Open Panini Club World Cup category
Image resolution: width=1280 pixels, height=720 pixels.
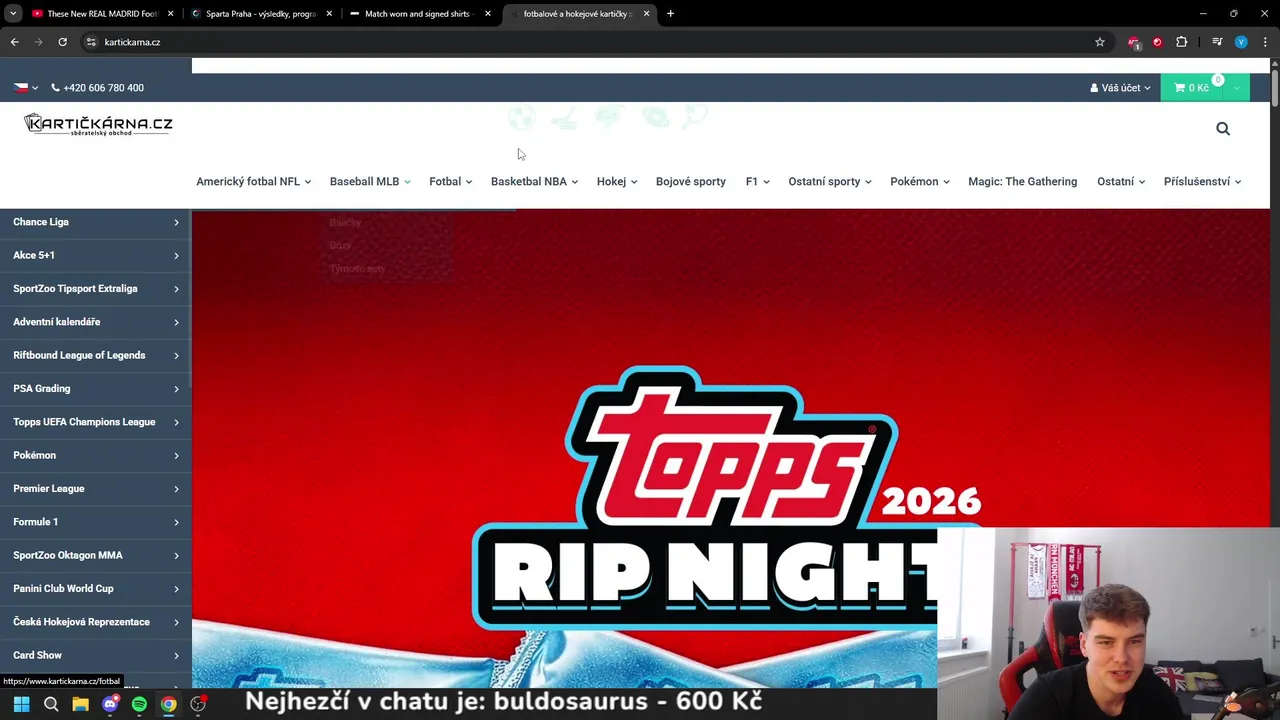pyautogui.click(x=95, y=588)
